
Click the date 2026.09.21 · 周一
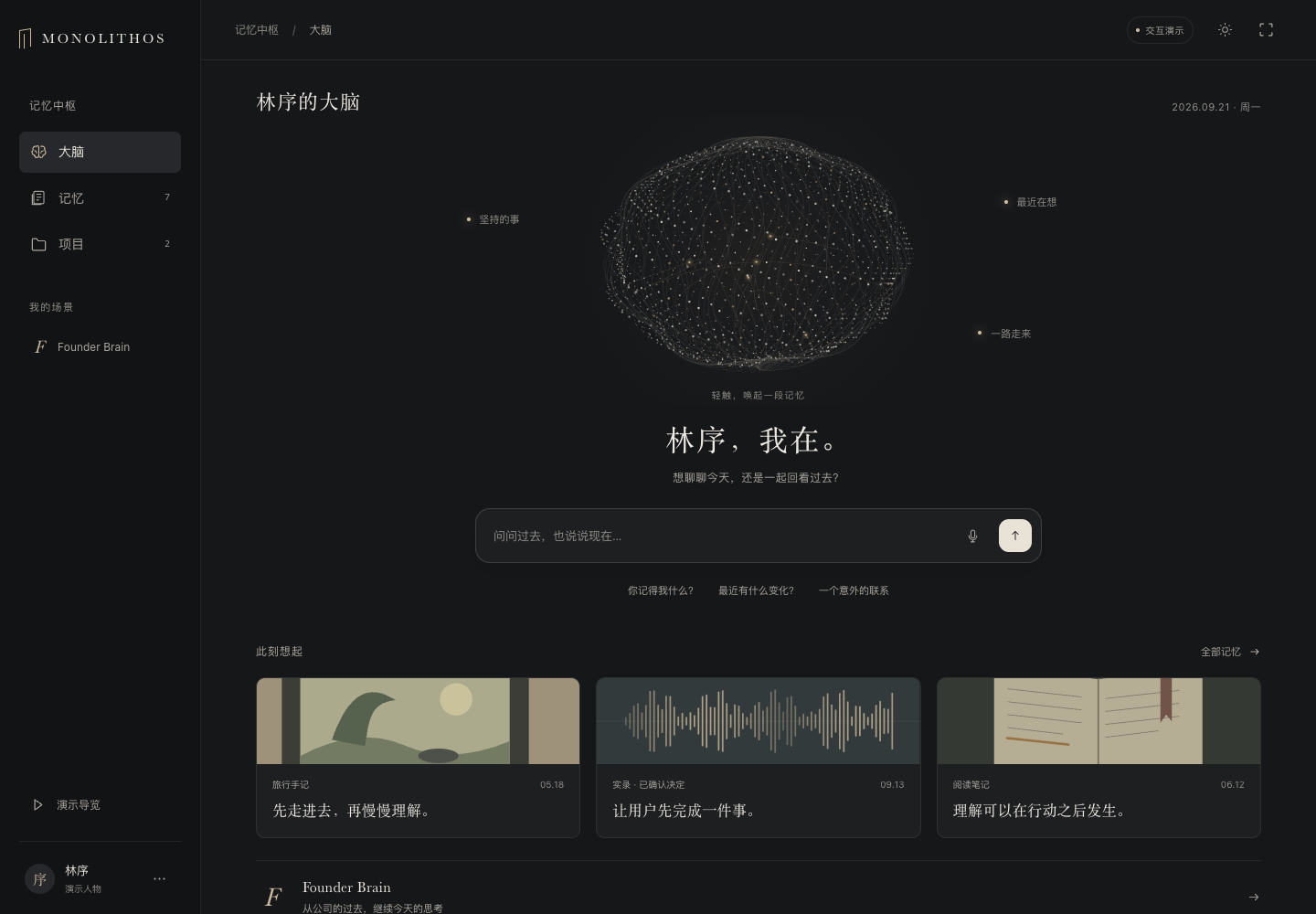pos(1216,107)
